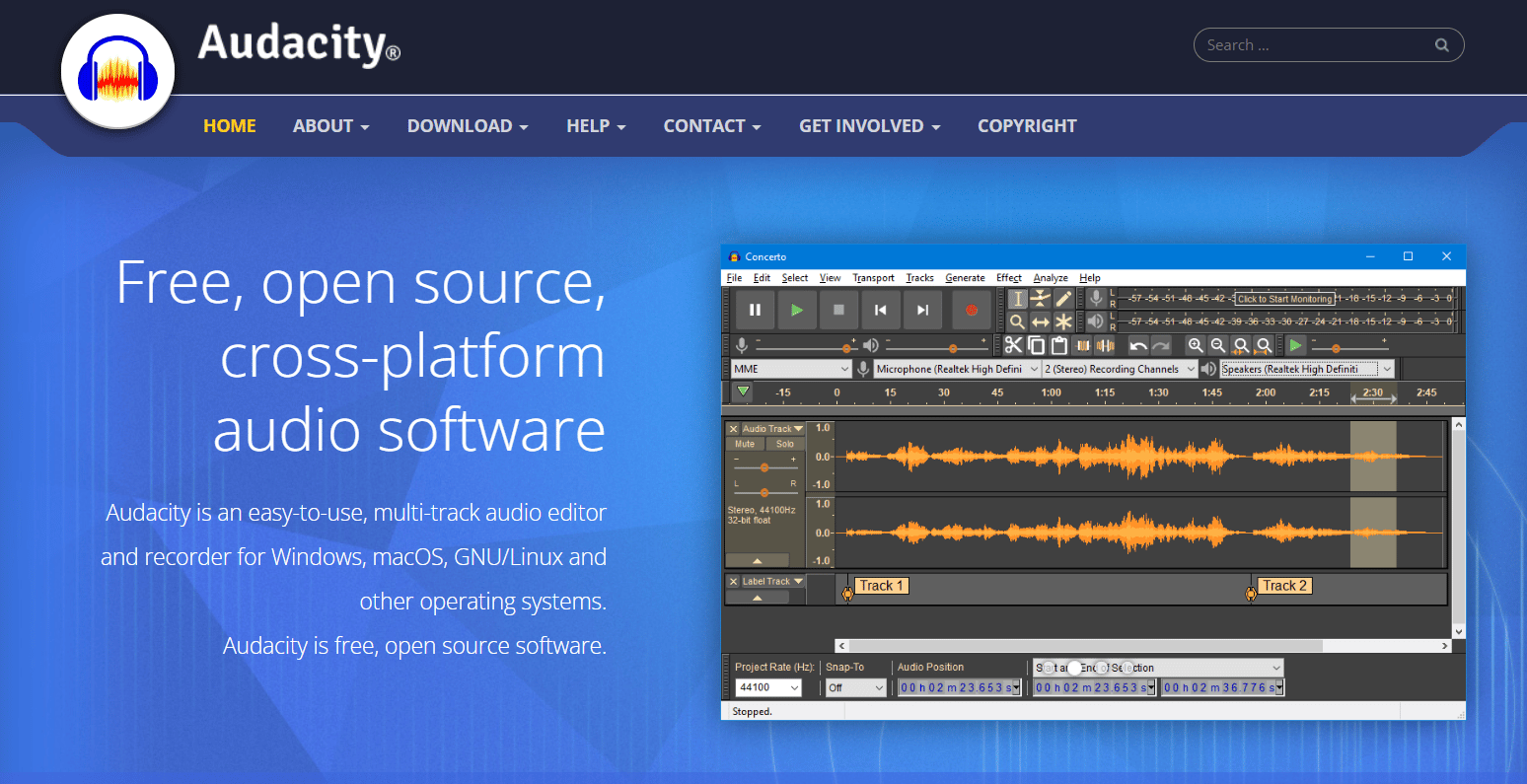Open the COPYRIGHT navigation link
Viewport: 1527px width, 784px height.
[x=1027, y=126]
